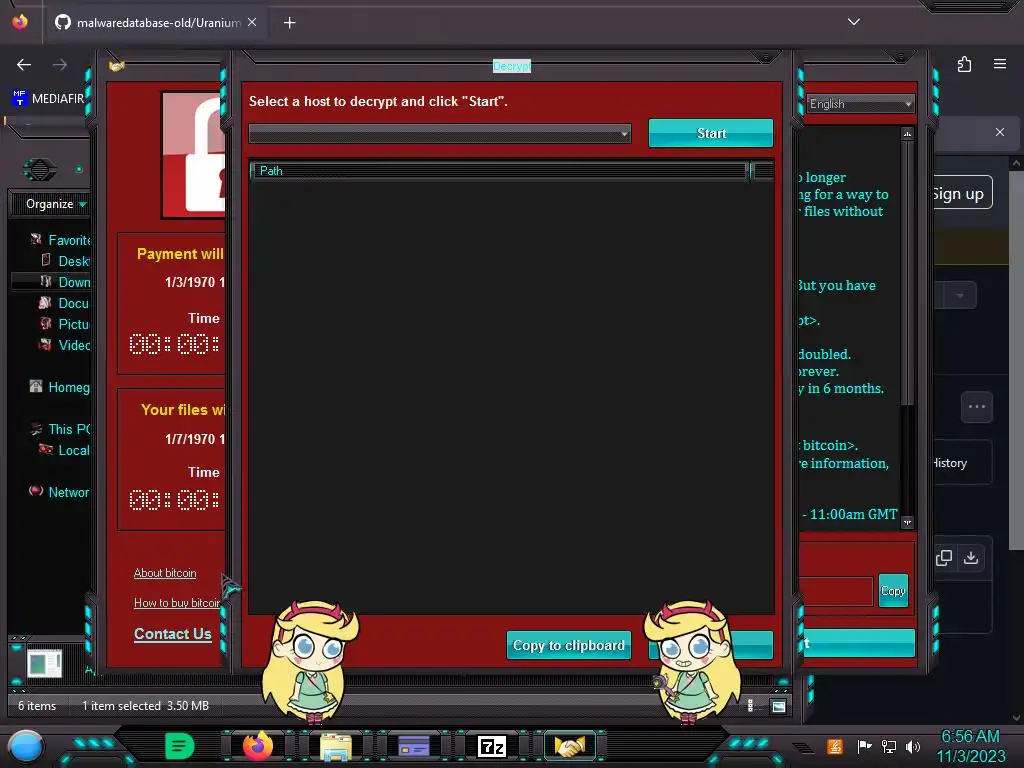Click the Path column header
The height and width of the screenshot is (768, 1024).
(499, 171)
